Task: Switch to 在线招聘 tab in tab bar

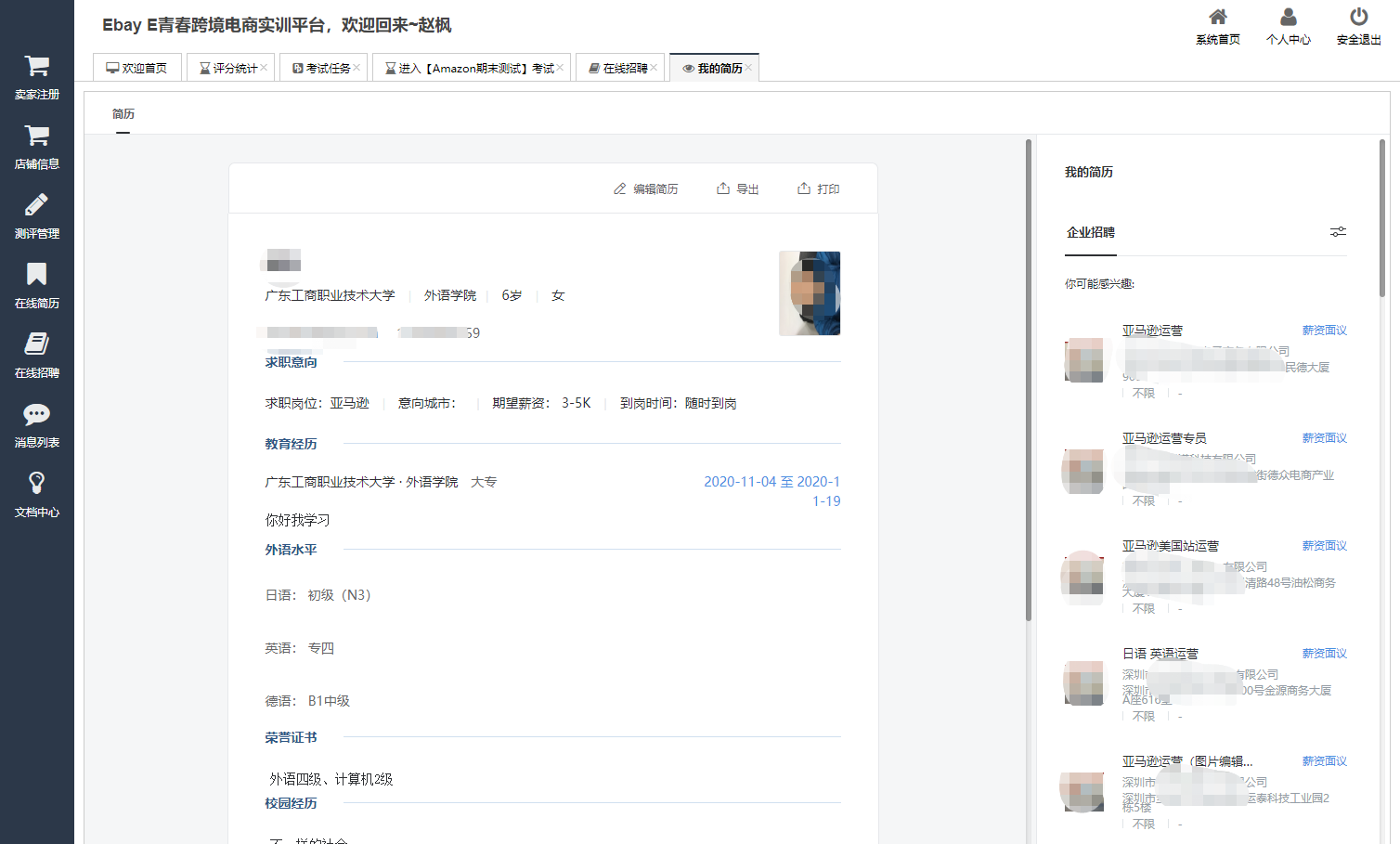Action: [618, 68]
